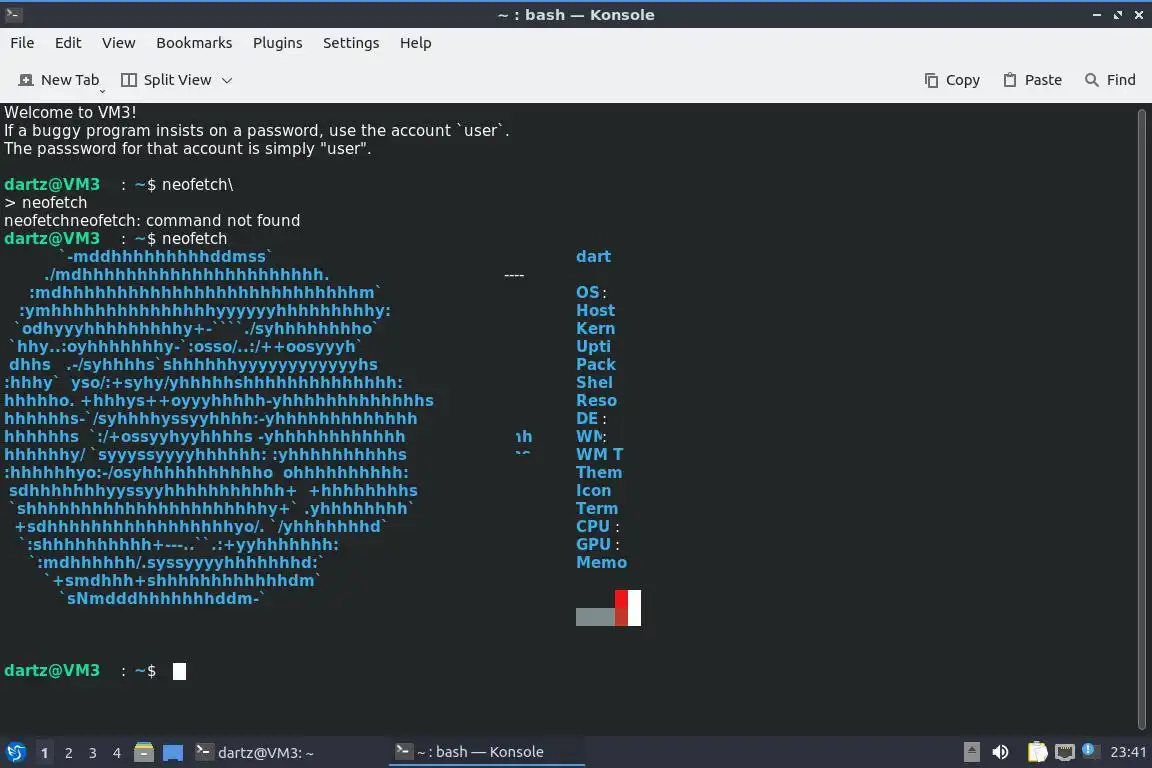Click the 'Icon' label in neofetch output
Viewport: 1152px width, 768px height.
pyautogui.click(x=594, y=490)
